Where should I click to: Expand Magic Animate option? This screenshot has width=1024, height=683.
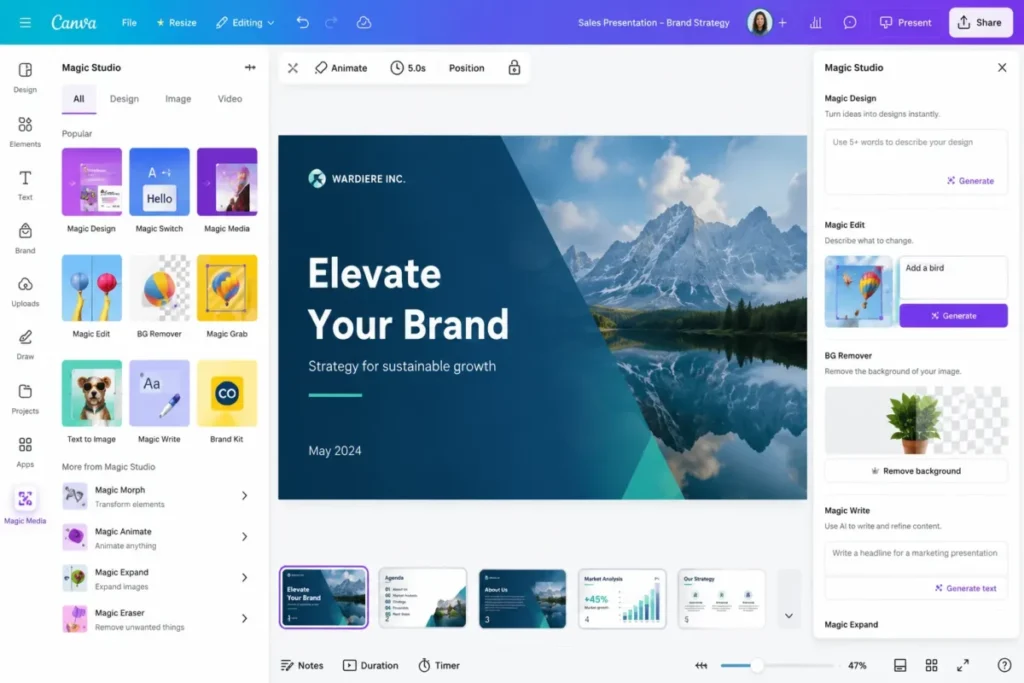tap(244, 537)
